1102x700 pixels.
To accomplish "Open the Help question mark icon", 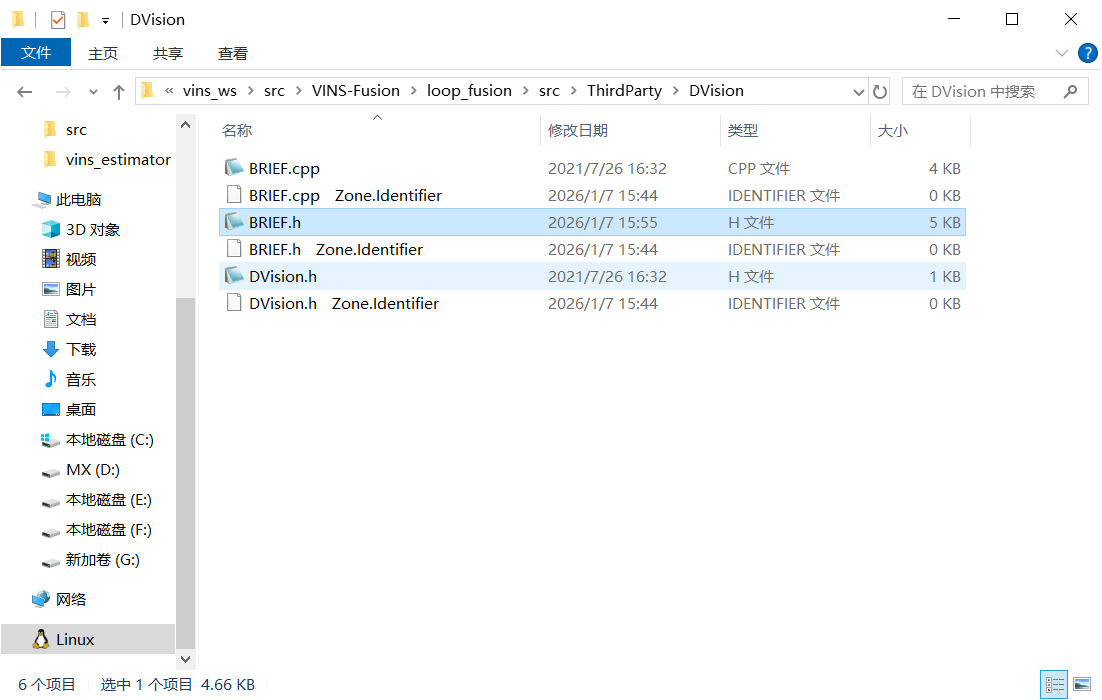I will (1086, 53).
